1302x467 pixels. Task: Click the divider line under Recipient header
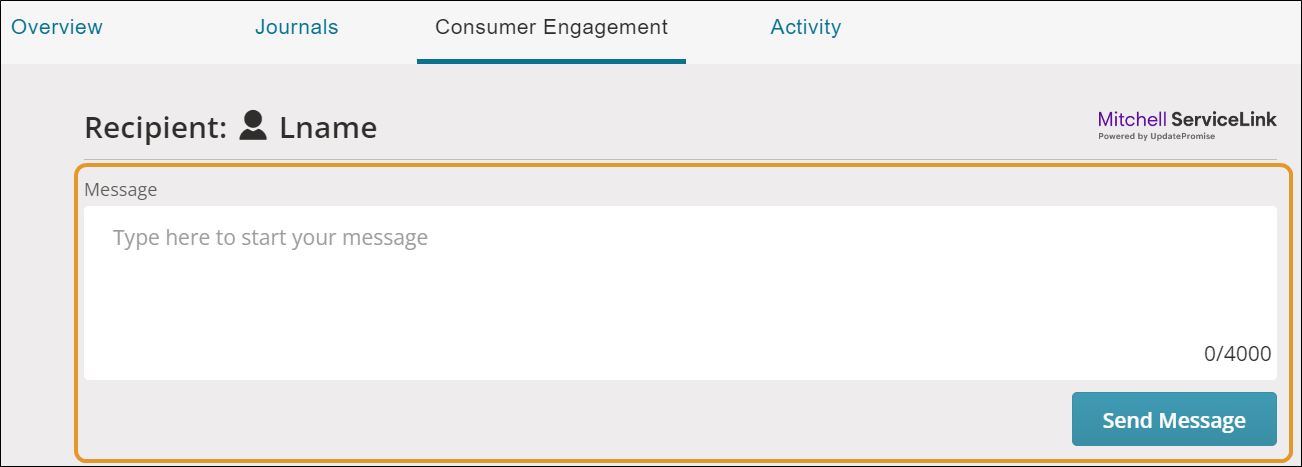pyautogui.click(x=680, y=158)
